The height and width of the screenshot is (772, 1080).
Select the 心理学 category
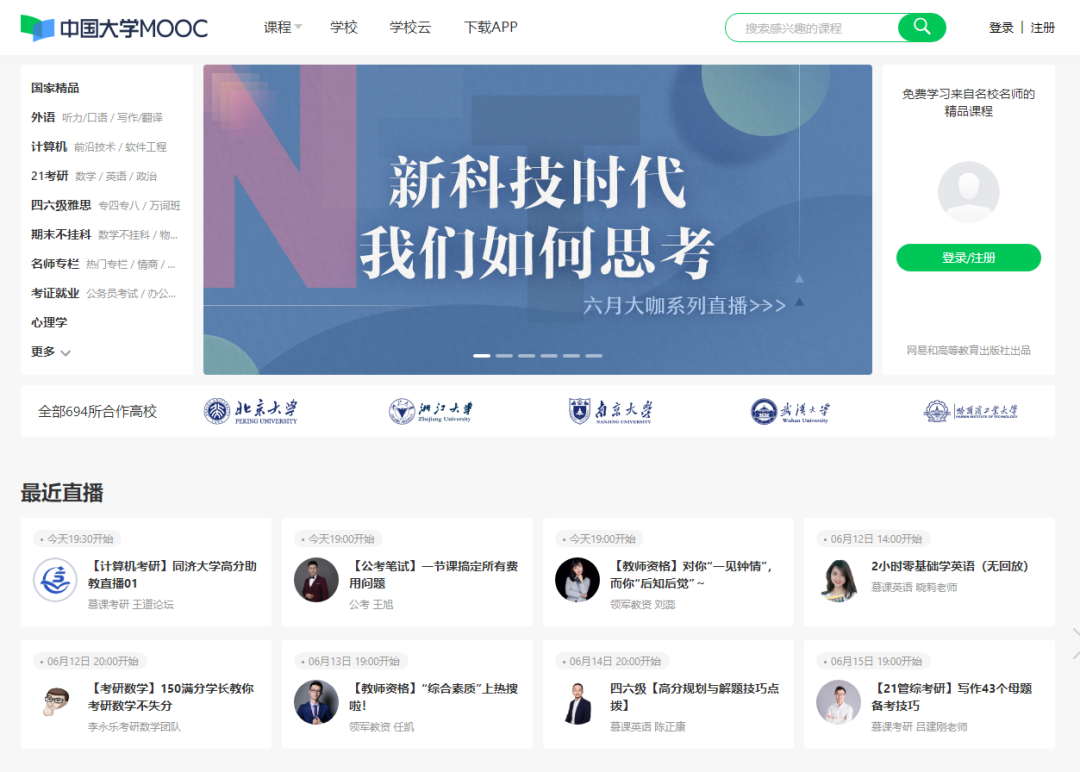(49, 322)
